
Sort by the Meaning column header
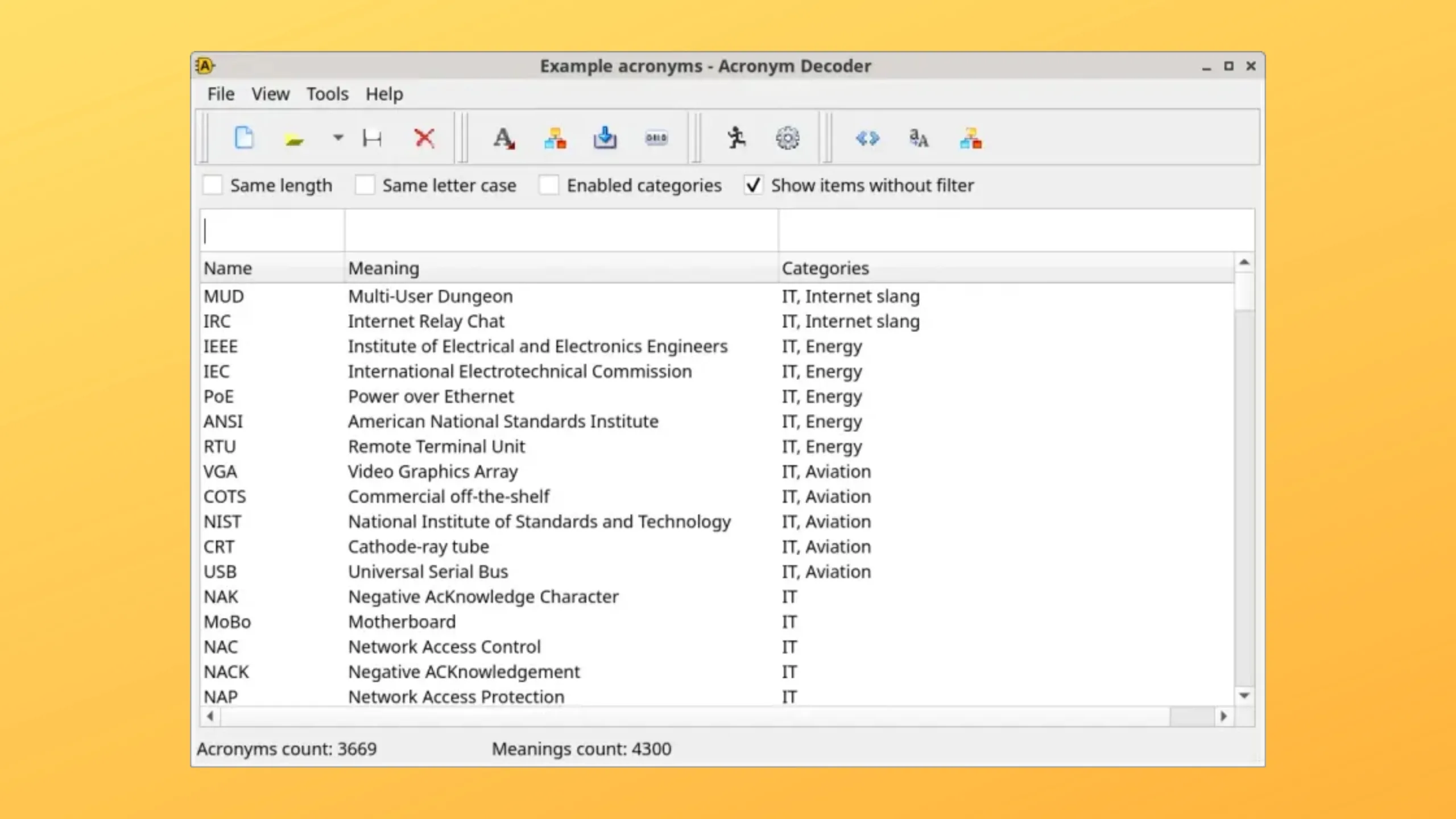(561, 268)
